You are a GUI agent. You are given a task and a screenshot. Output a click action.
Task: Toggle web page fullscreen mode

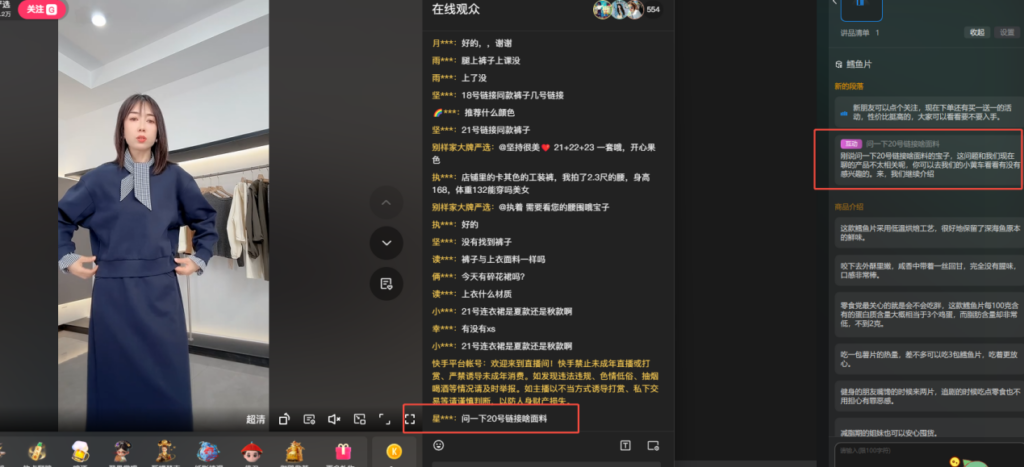[385, 419]
